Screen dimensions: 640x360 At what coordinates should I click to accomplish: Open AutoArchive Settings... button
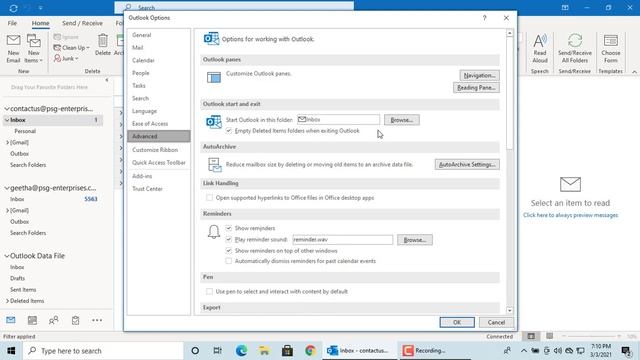(x=467, y=164)
